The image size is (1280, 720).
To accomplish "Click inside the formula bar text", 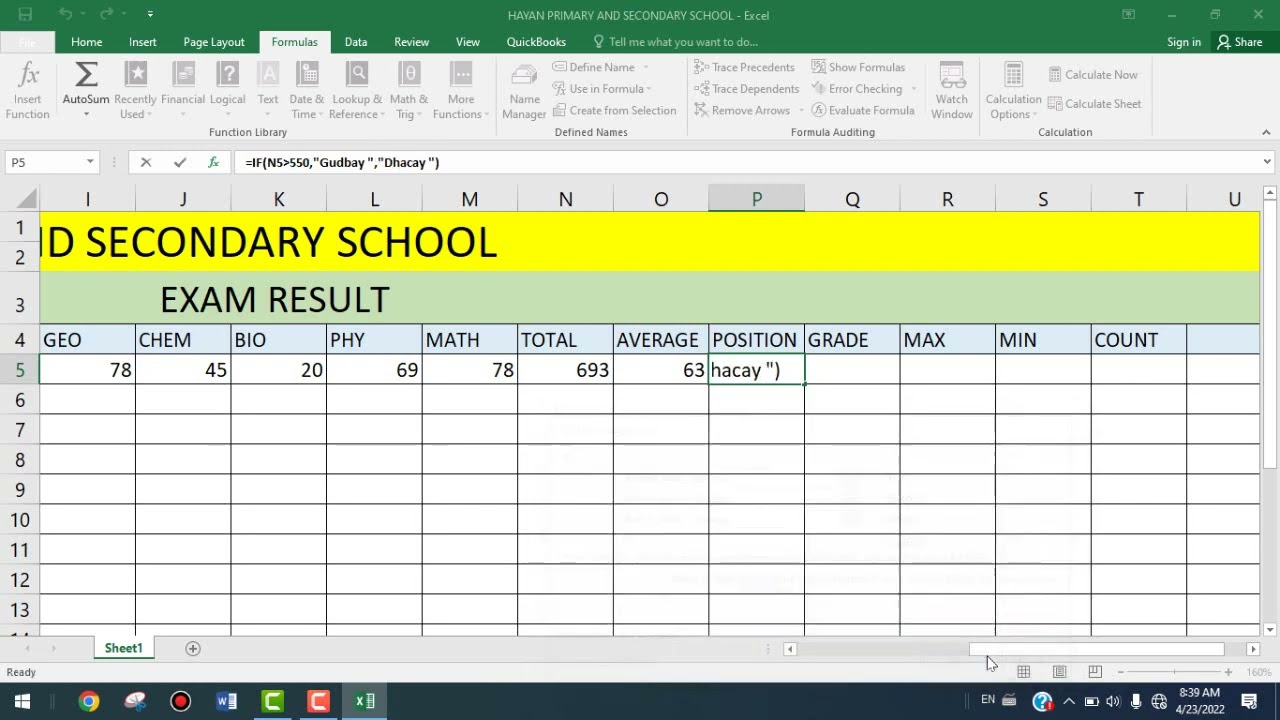I will [x=342, y=162].
